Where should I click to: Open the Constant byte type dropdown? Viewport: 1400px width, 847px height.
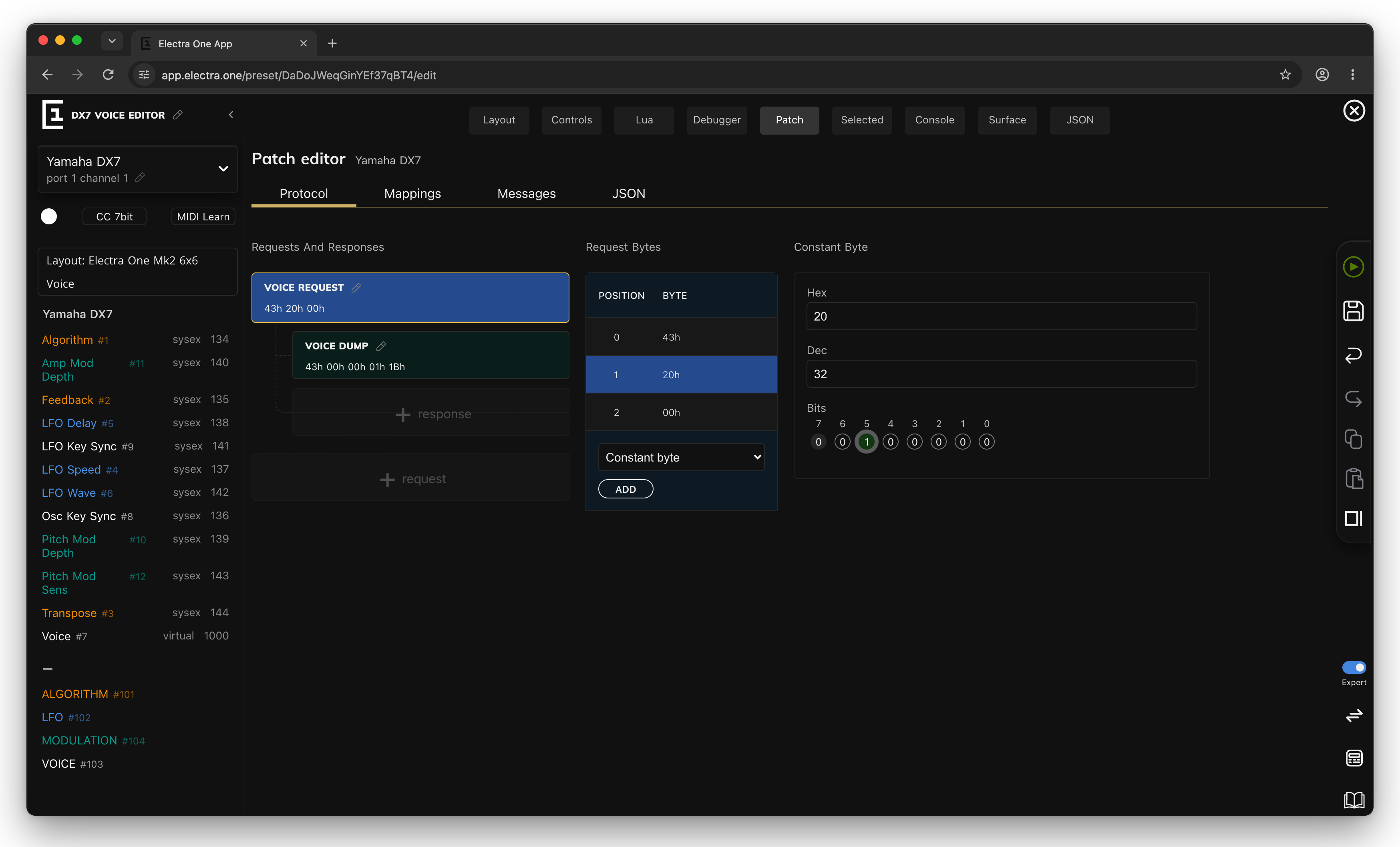(681, 458)
